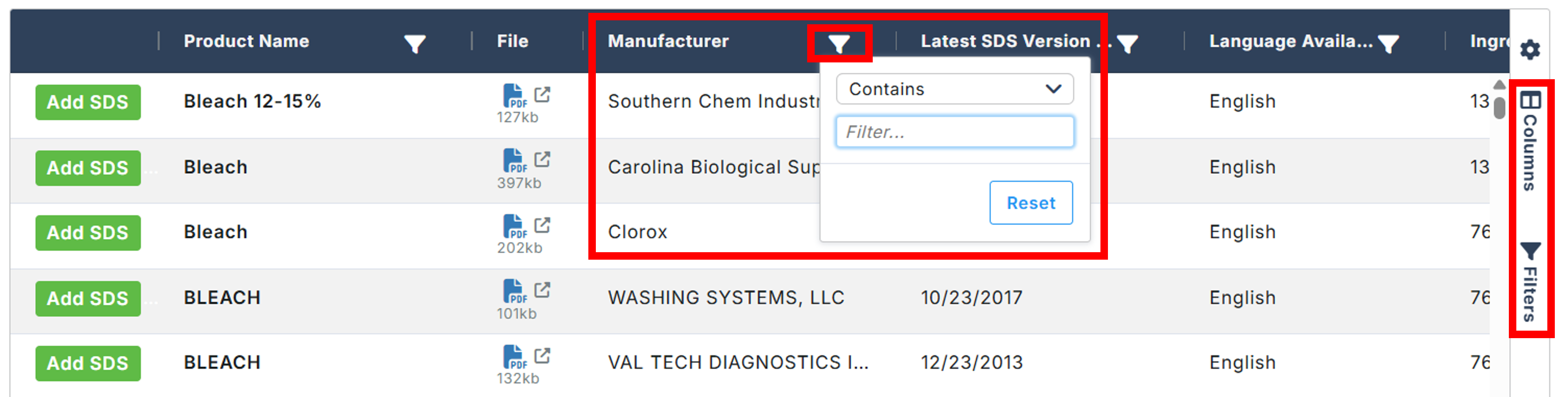Click into the Filter text field
This screenshot has width=1568, height=397.
[x=954, y=132]
